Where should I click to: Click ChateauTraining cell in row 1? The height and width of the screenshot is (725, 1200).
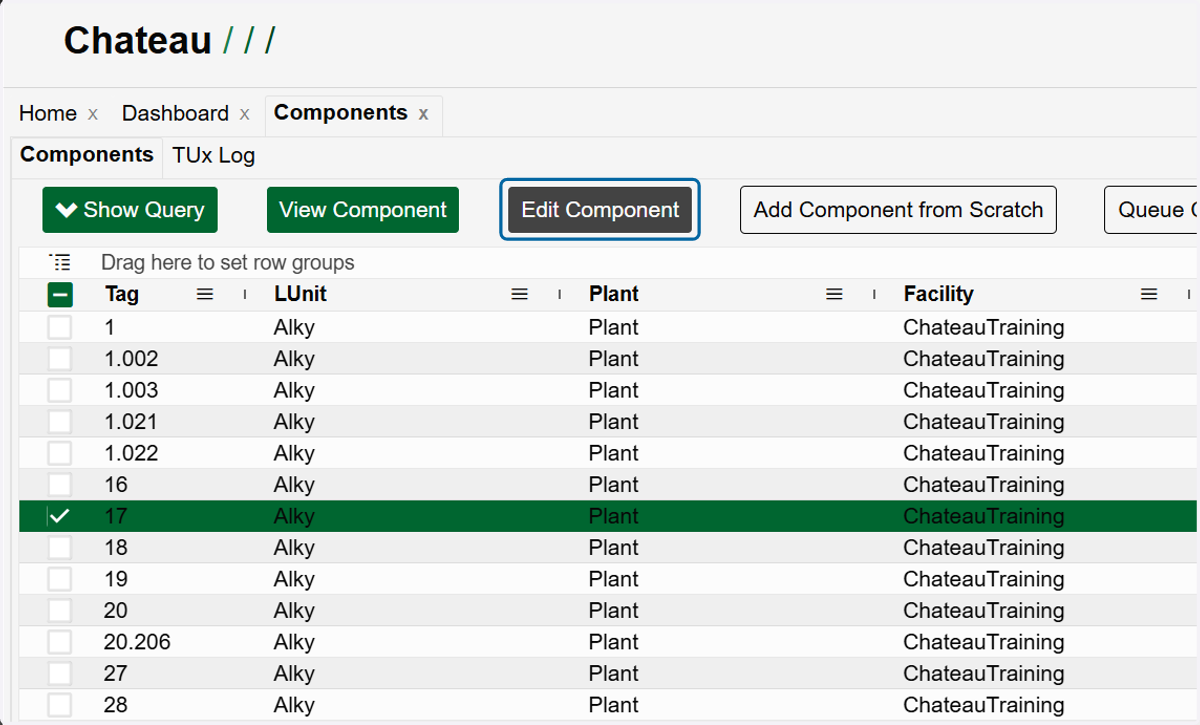[x=984, y=327]
